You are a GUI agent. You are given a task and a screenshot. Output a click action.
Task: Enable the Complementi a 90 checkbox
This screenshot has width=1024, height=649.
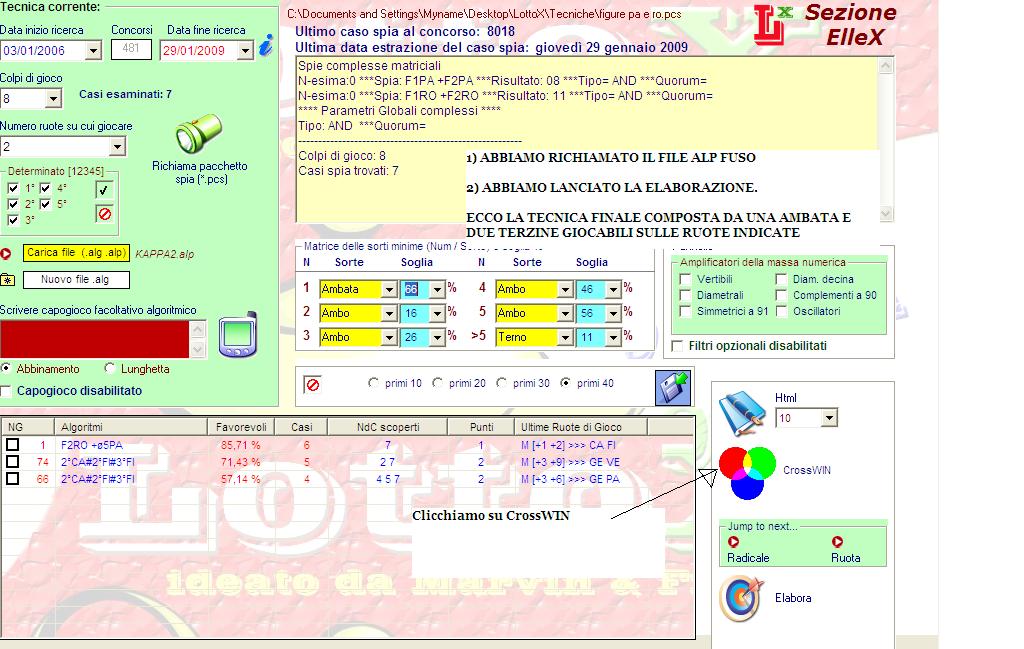point(781,295)
